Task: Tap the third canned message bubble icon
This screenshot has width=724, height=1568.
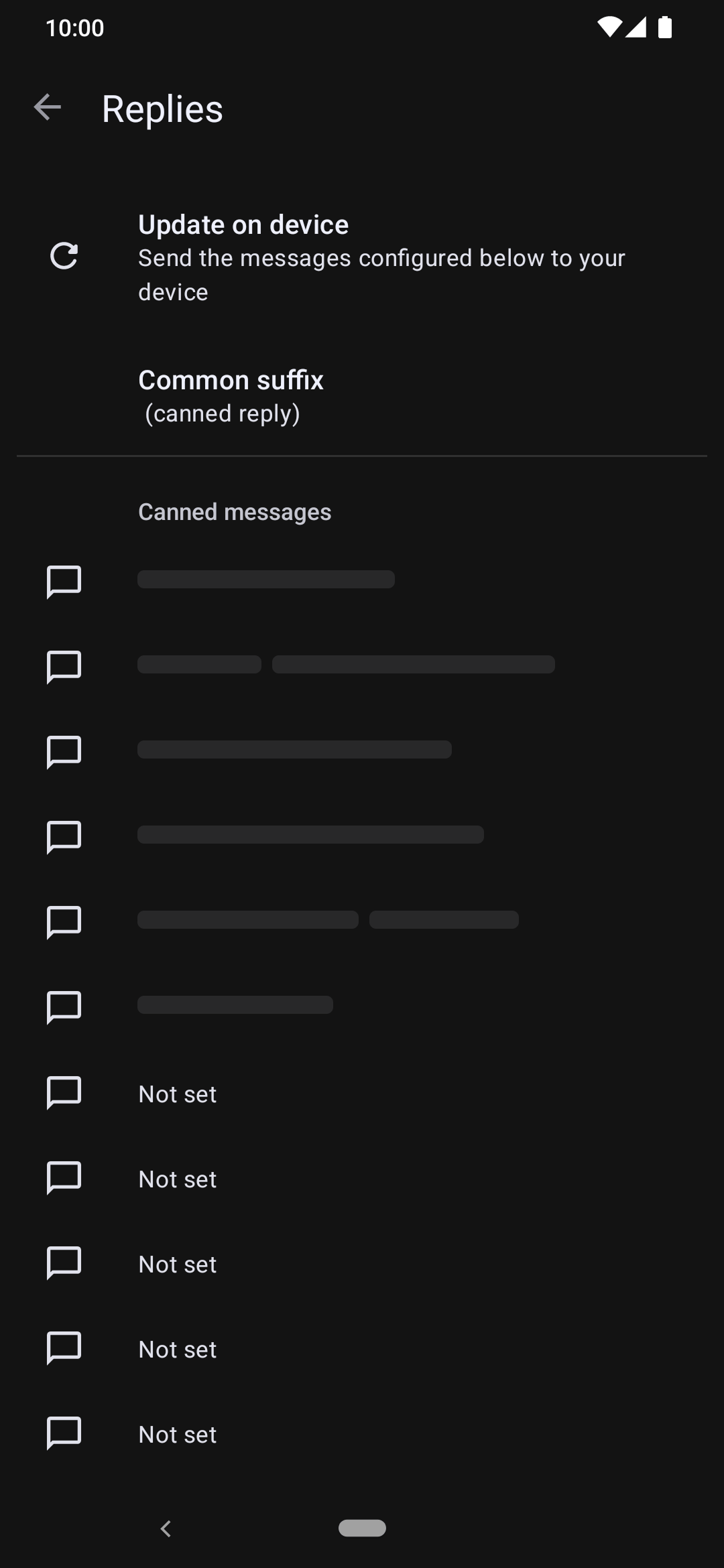Action: tap(64, 751)
